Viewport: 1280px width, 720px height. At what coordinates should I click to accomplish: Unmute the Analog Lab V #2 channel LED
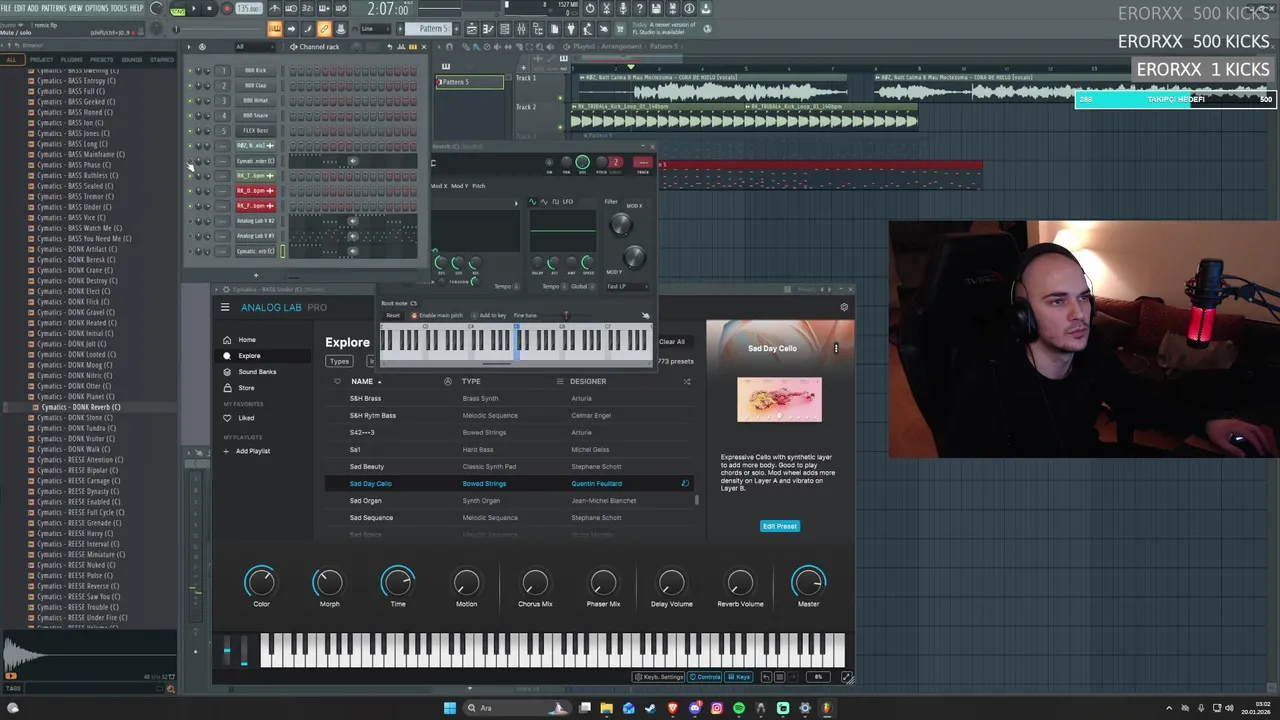point(190,221)
